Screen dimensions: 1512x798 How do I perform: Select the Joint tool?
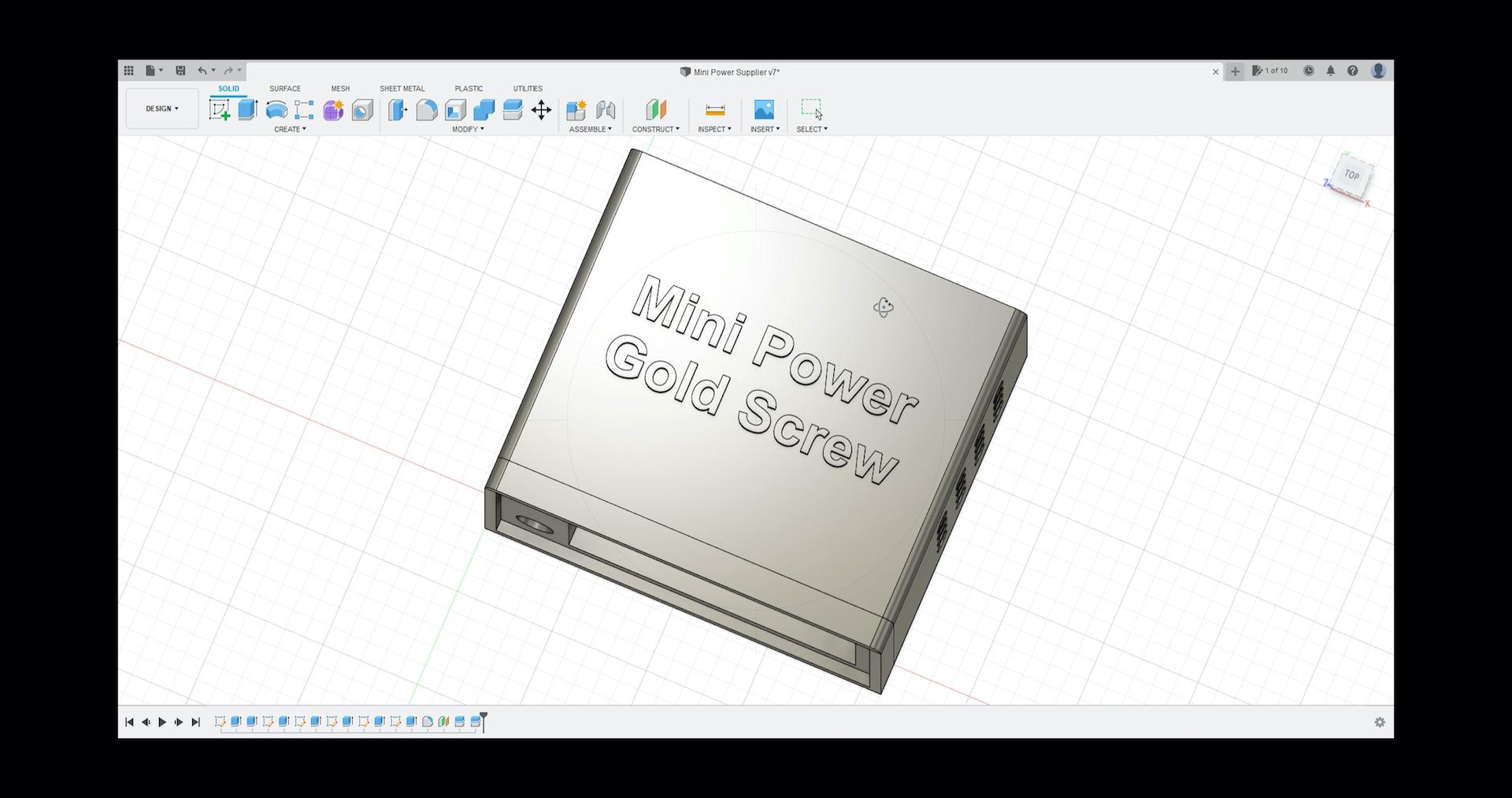[606, 109]
